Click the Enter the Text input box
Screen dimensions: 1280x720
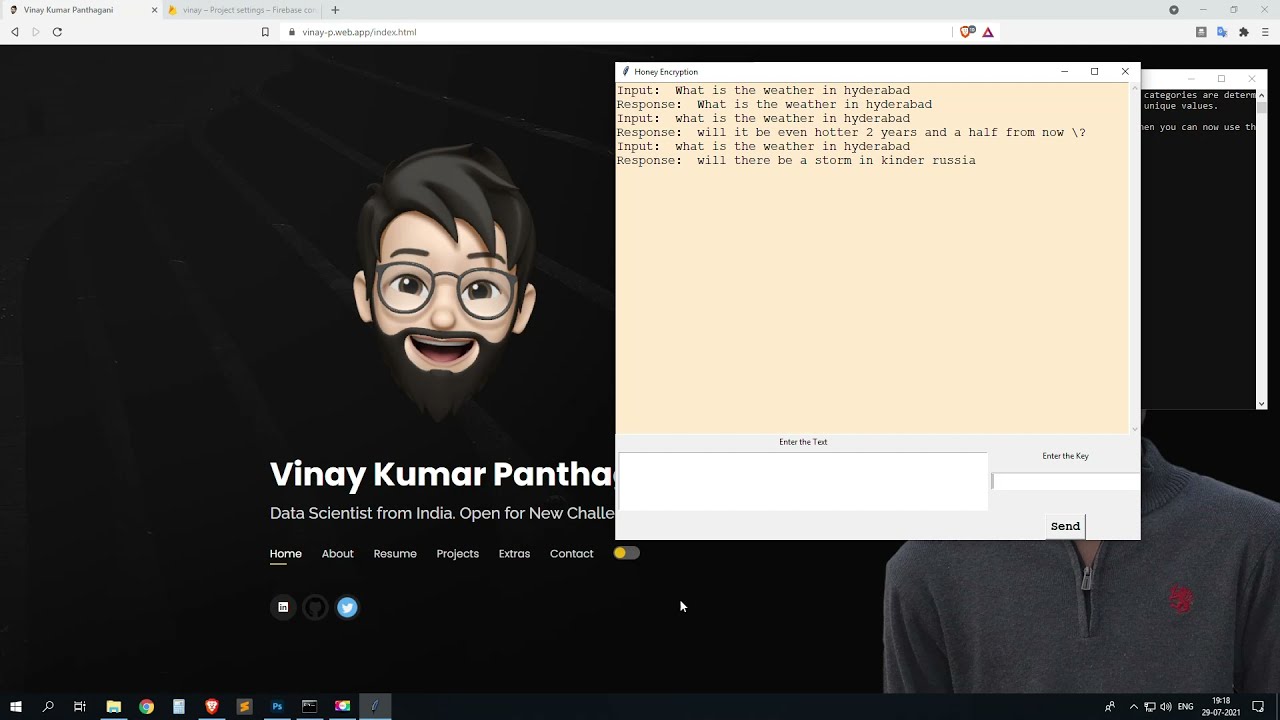(x=803, y=481)
